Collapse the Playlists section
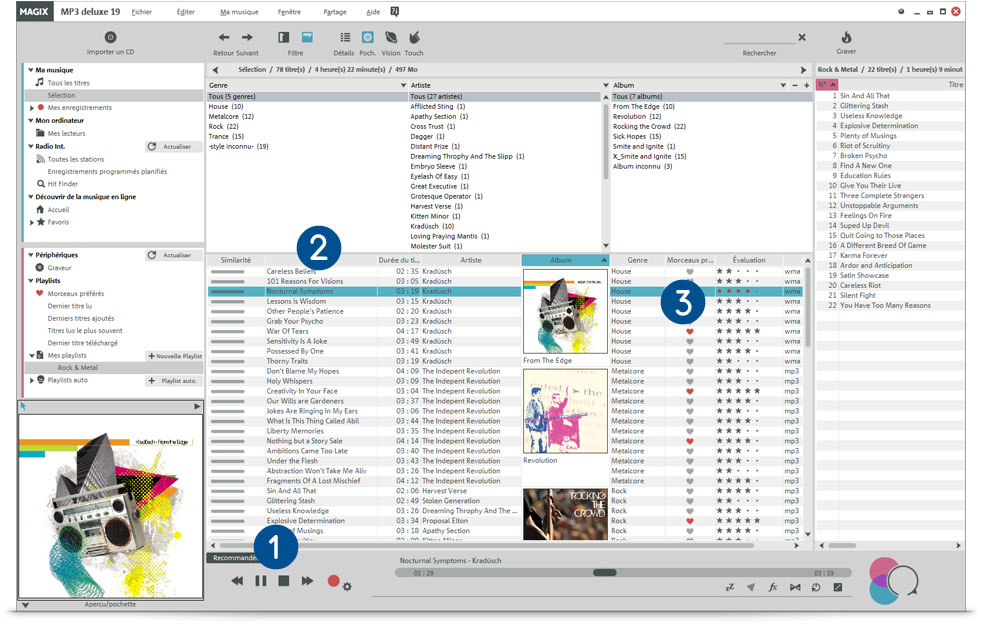 [31, 281]
